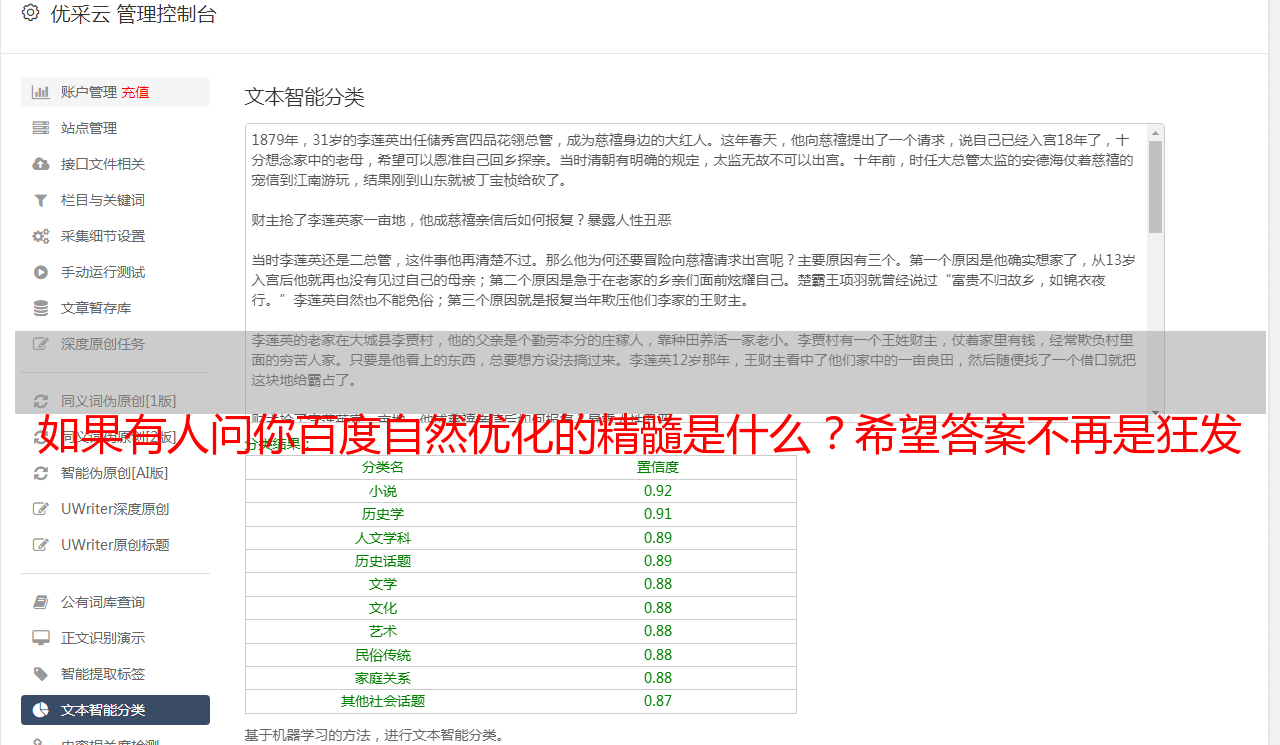Click the text area scrollbar thumb
The width and height of the screenshot is (1280, 745).
(x=1156, y=187)
